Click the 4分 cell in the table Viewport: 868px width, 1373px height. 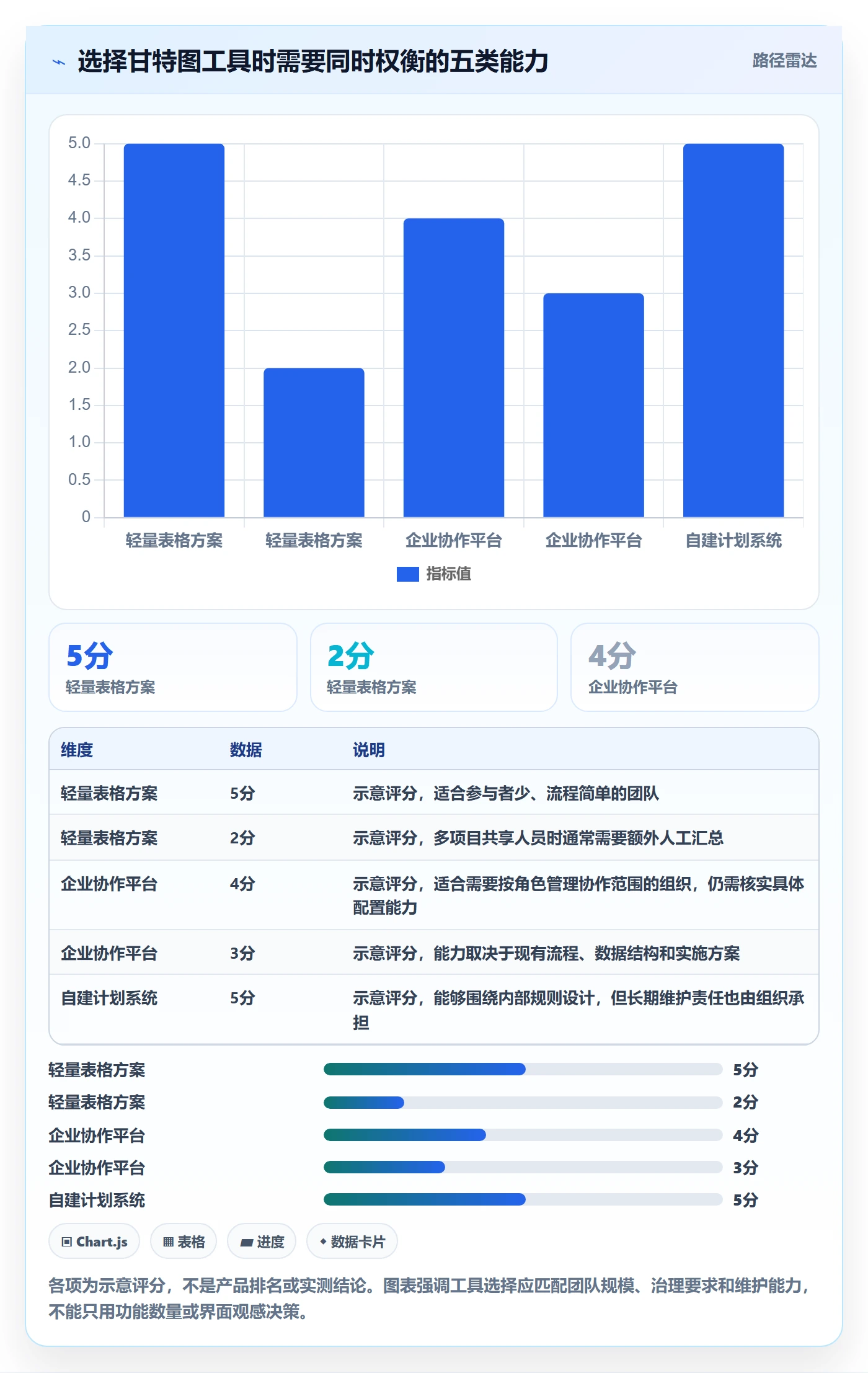point(242,884)
